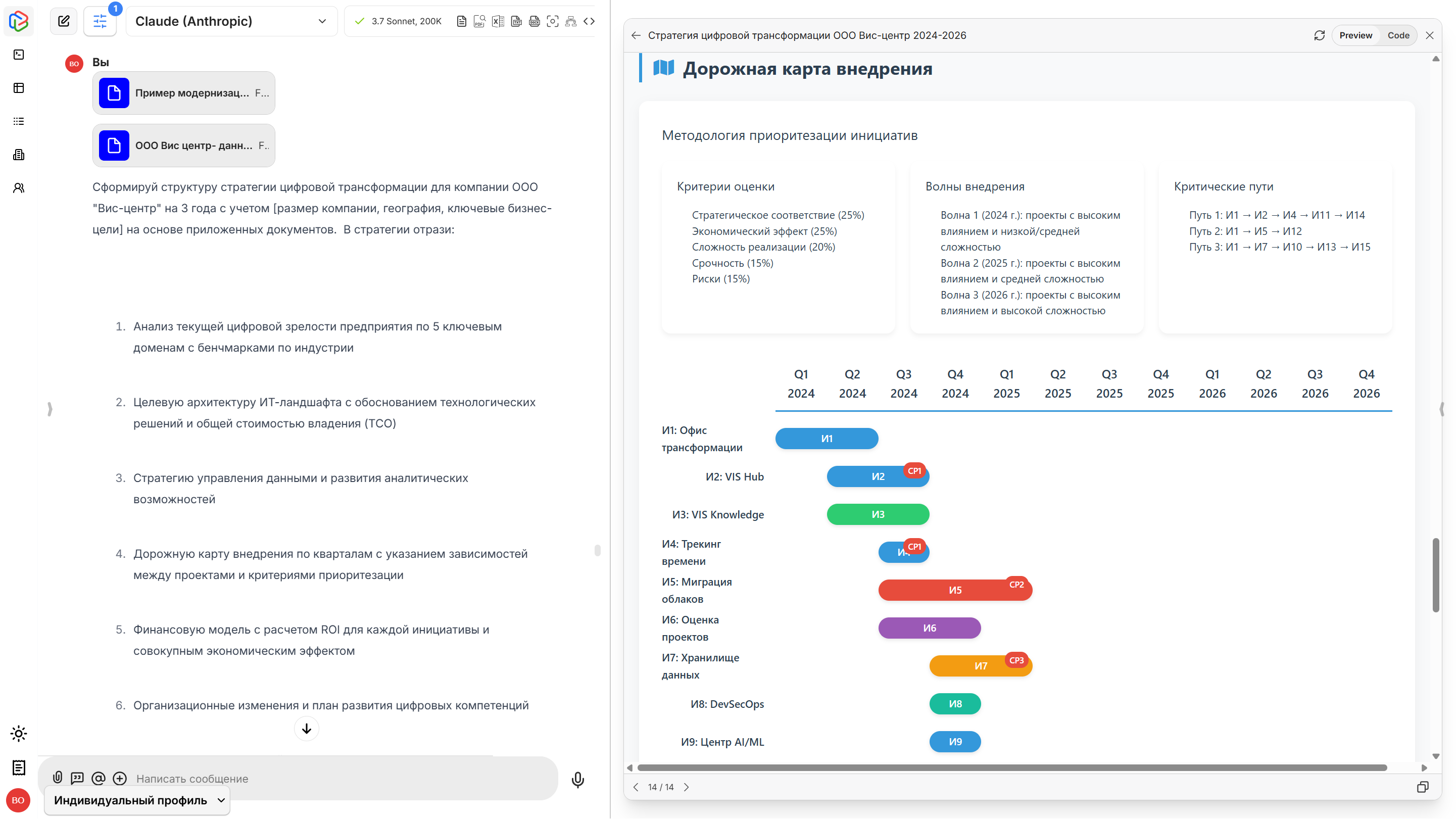
Task: Open the users icon in left sidebar
Action: [x=19, y=187]
